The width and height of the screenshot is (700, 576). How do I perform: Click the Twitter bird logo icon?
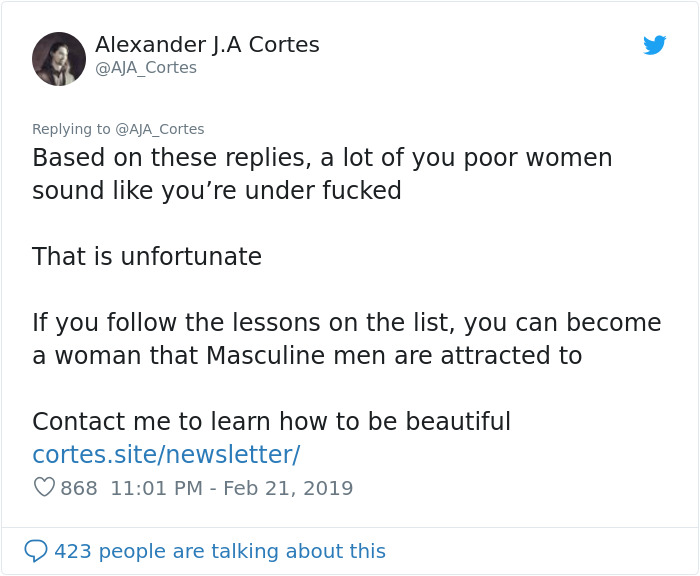tap(655, 45)
